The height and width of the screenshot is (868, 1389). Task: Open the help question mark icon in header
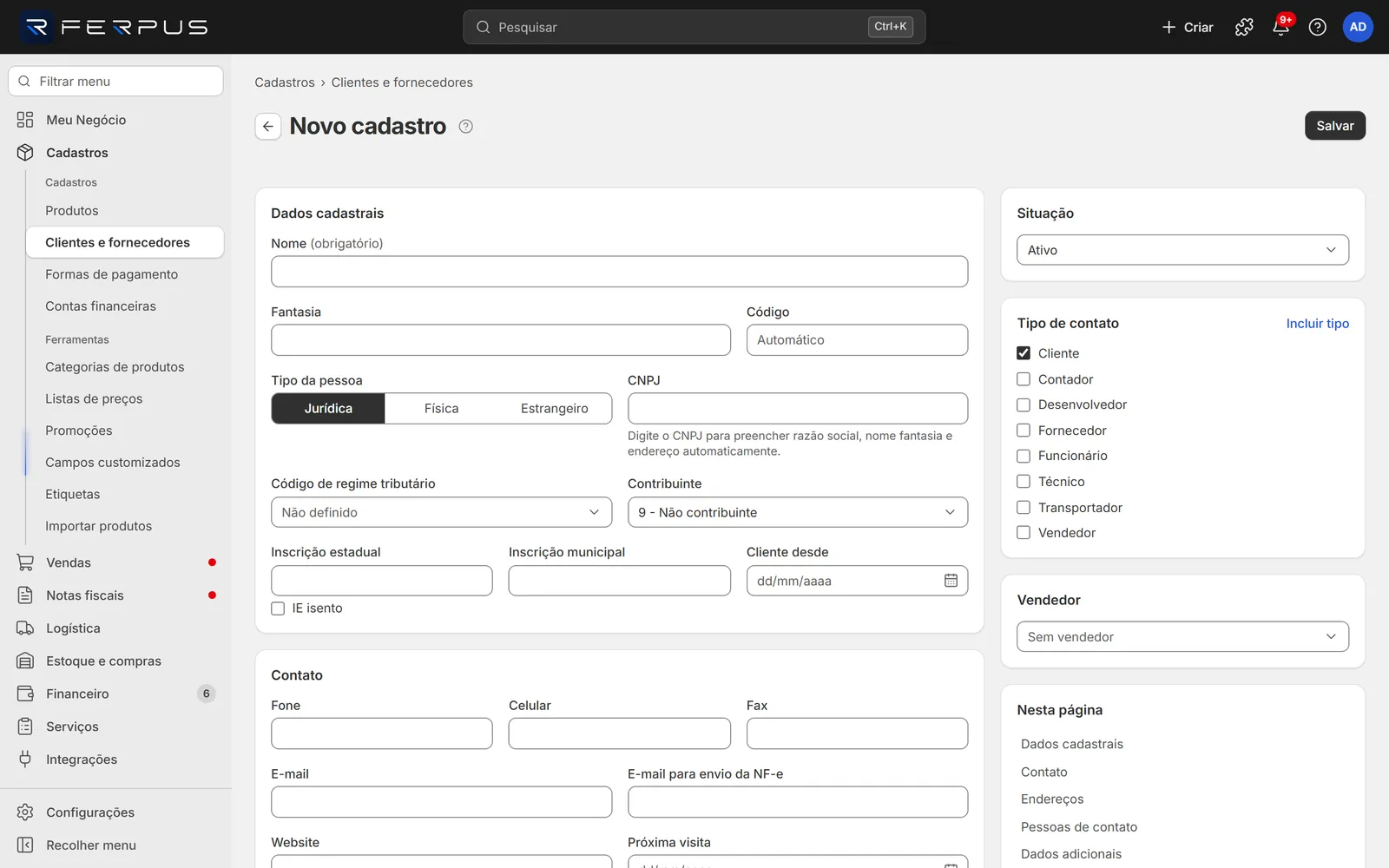pos(1317,27)
